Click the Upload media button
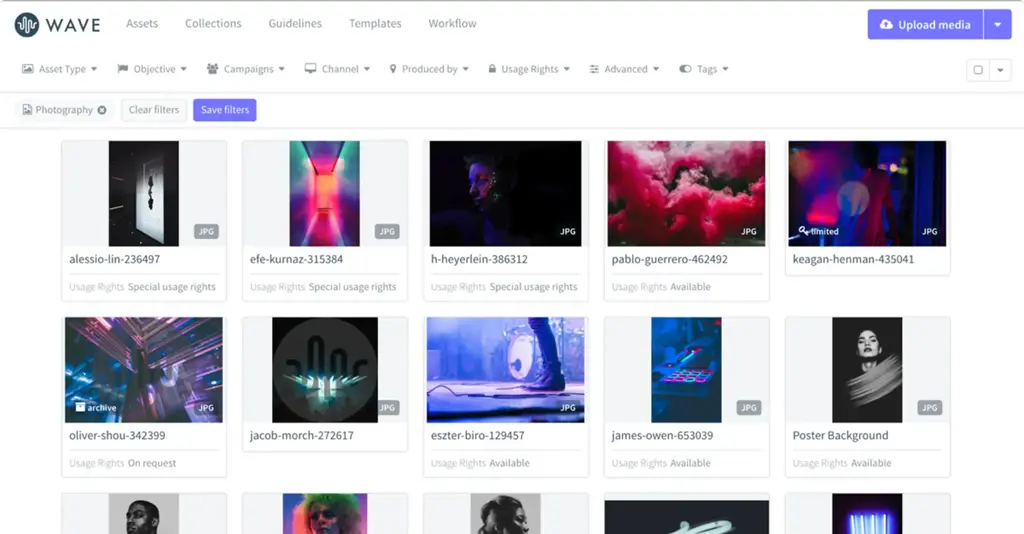 [x=925, y=25]
